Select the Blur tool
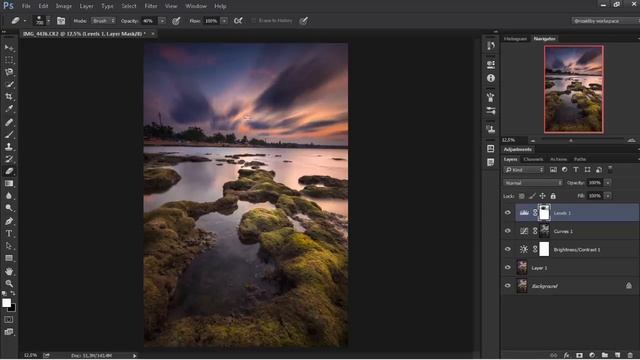 pyautogui.click(x=9, y=196)
